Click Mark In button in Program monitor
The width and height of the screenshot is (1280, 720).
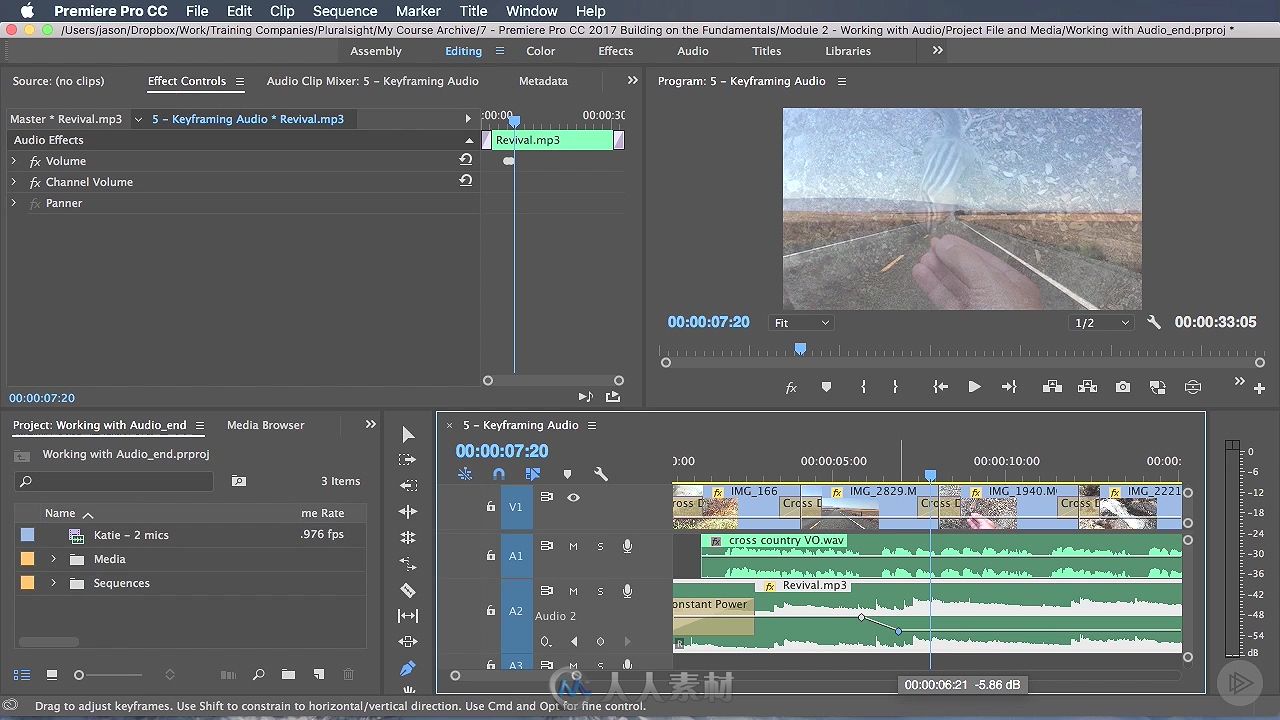coord(863,387)
